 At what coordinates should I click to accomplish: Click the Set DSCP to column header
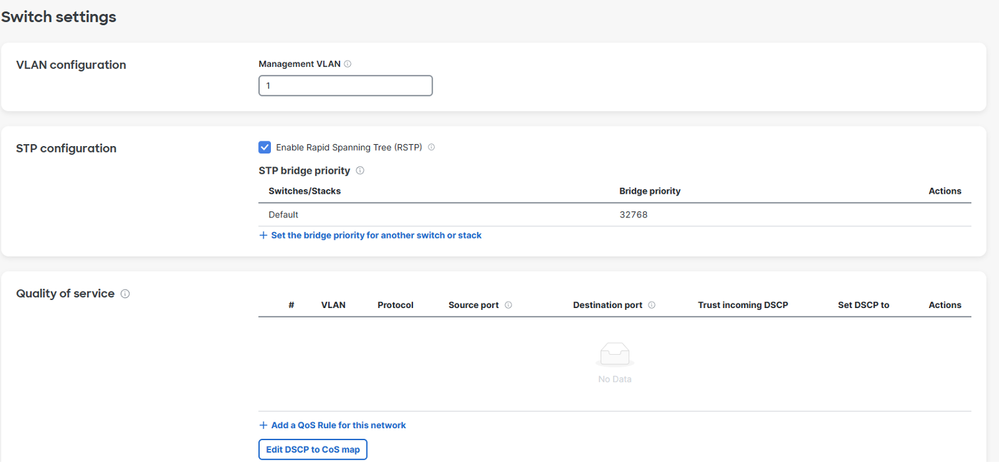click(x=863, y=305)
